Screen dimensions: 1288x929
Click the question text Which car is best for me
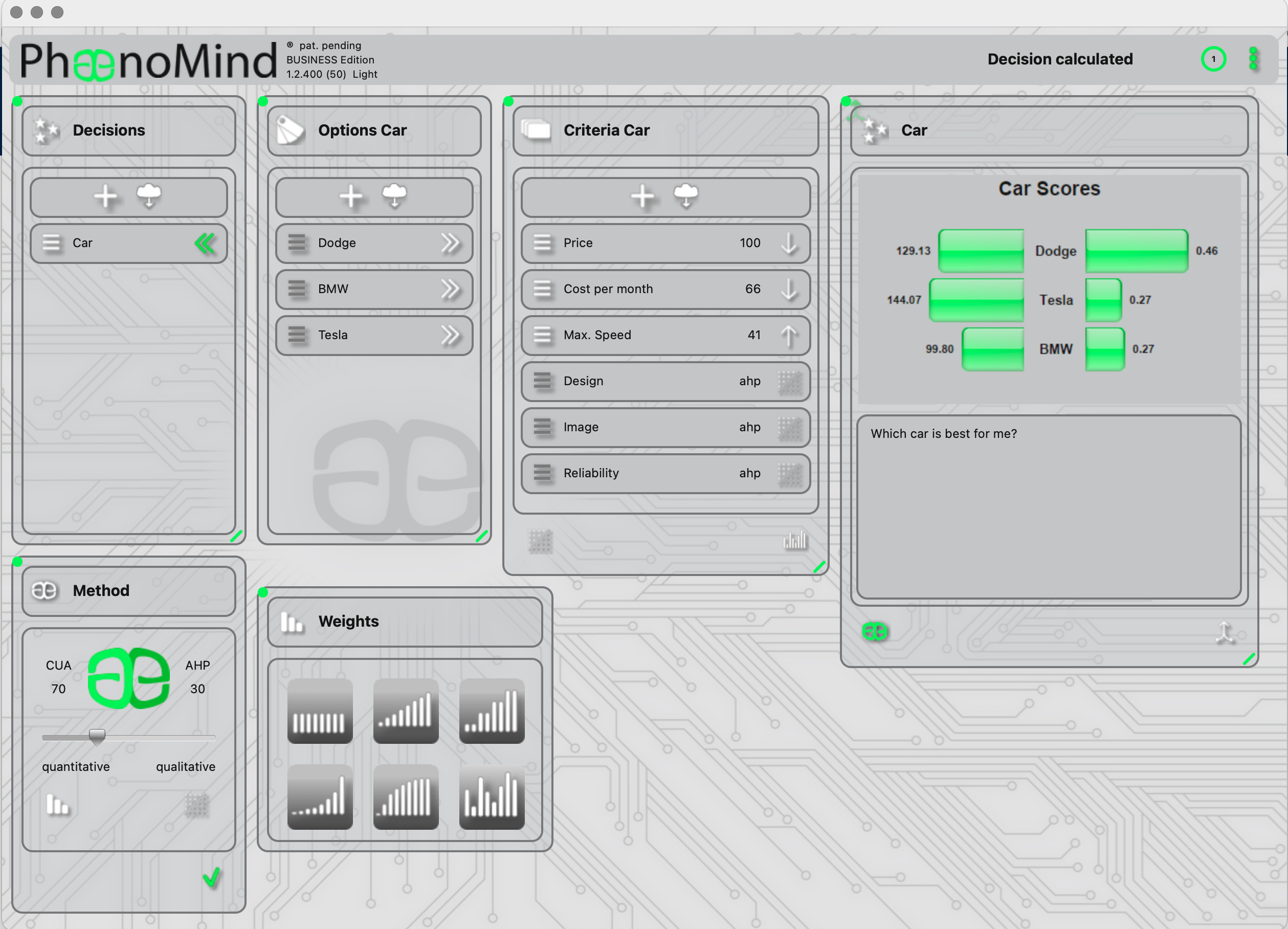click(944, 433)
